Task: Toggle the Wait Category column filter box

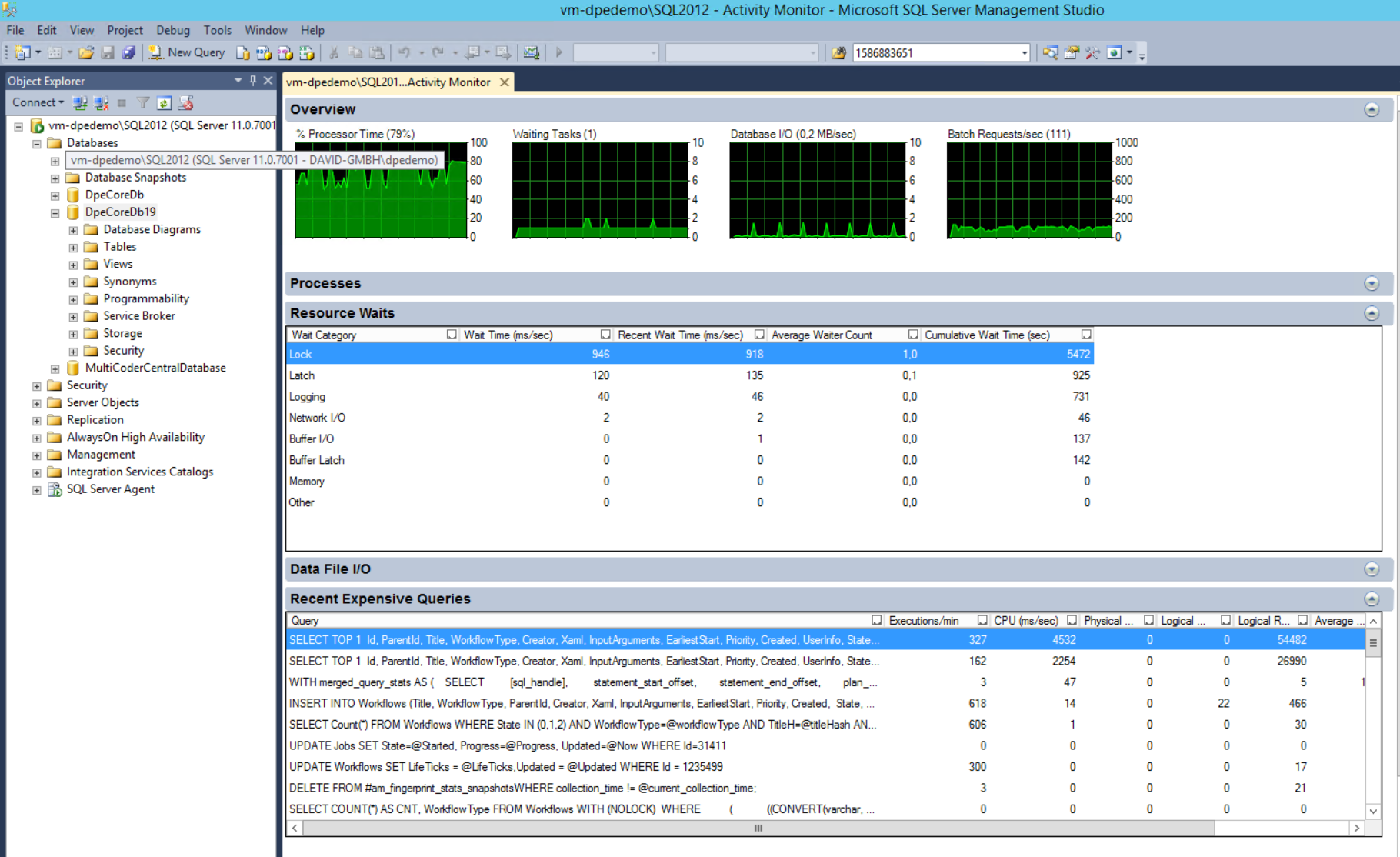Action: [452, 335]
